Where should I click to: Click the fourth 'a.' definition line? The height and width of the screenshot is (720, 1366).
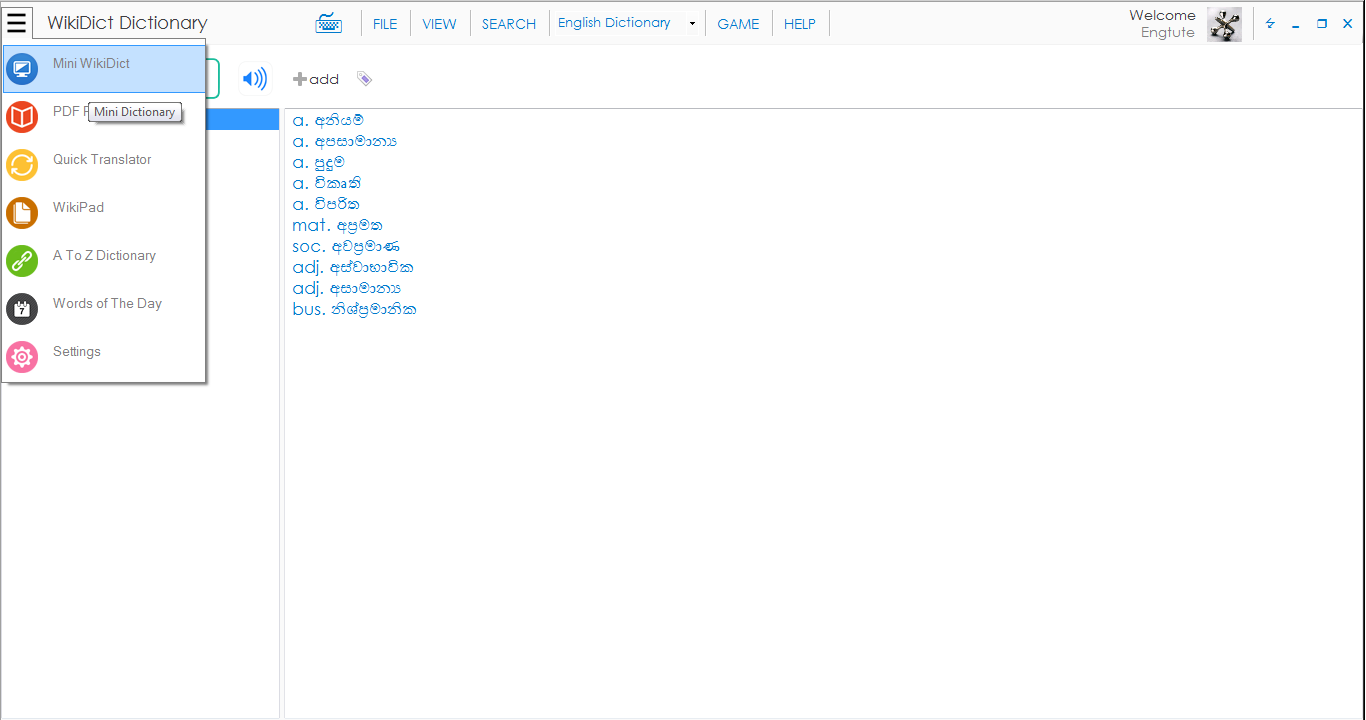pyautogui.click(x=327, y=183)
